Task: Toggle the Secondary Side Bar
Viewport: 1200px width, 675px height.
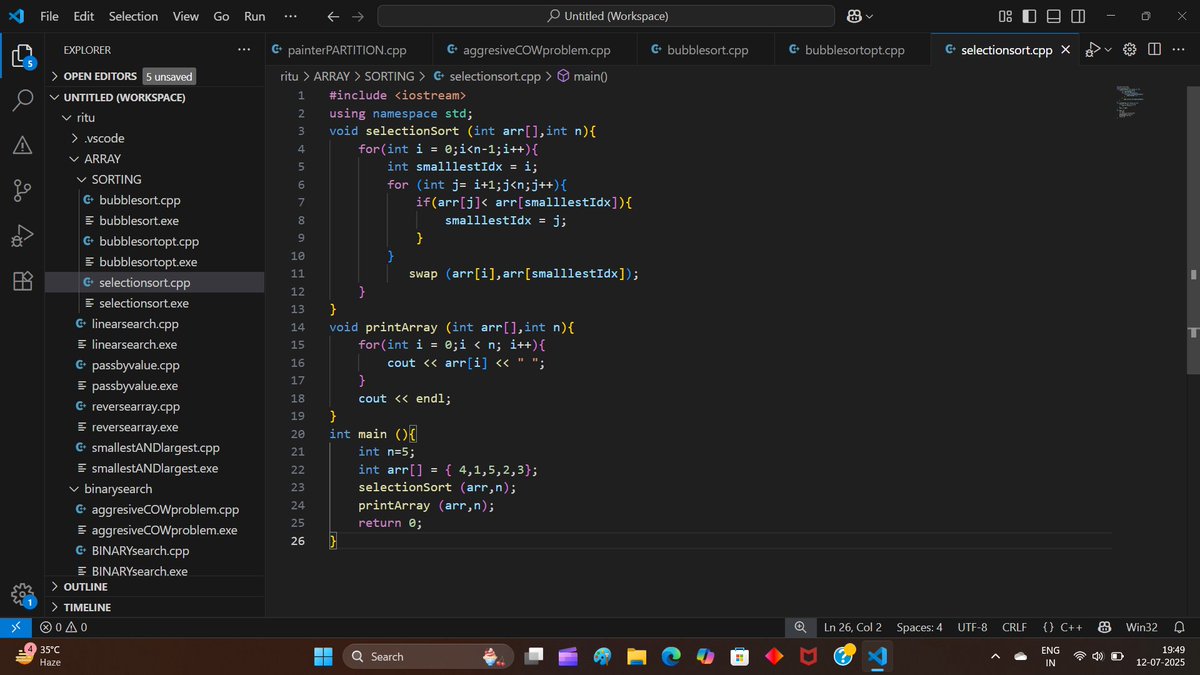Action: [1078, 16]
